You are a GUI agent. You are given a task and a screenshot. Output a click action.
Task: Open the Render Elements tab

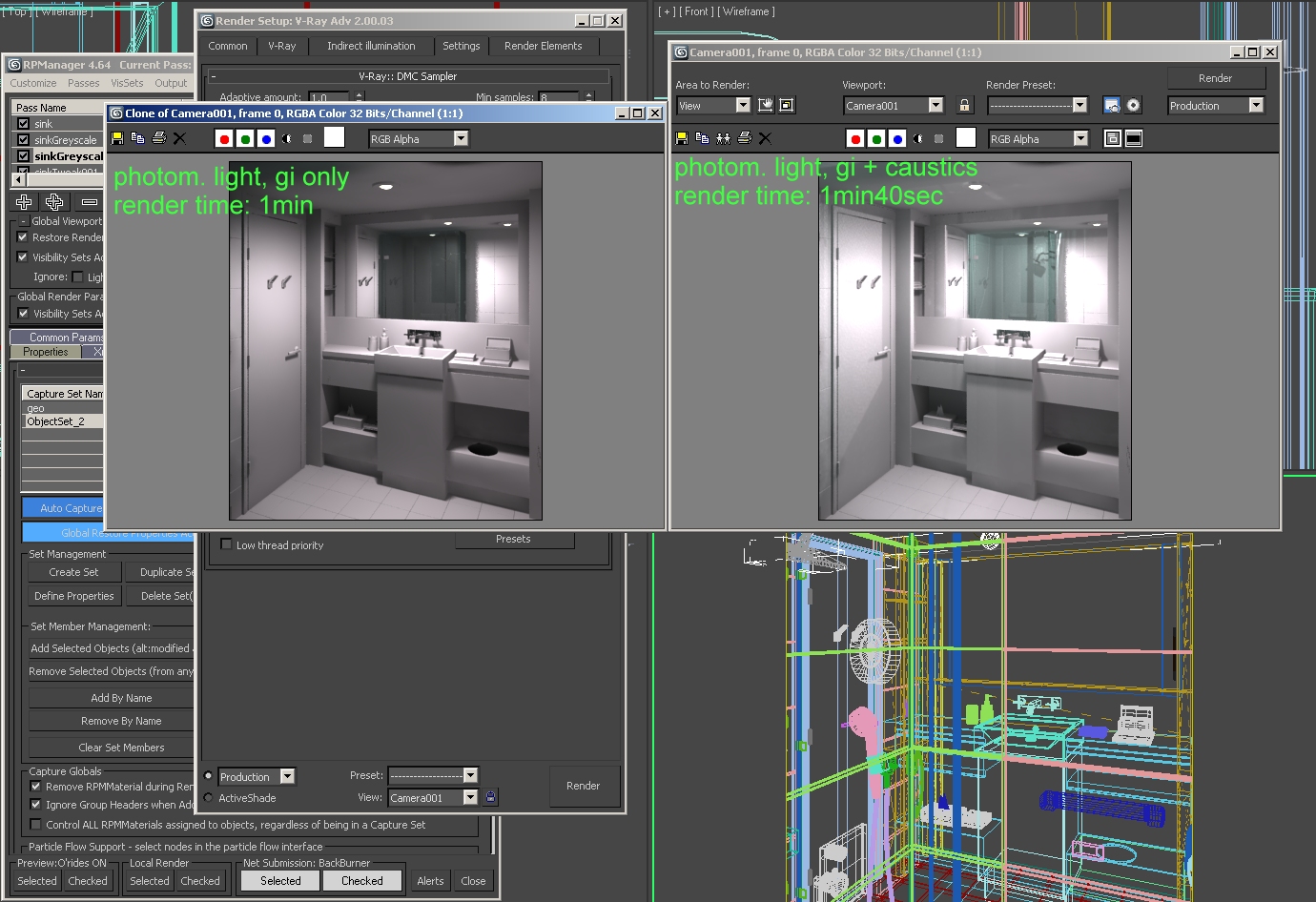[x=543, y=46]
